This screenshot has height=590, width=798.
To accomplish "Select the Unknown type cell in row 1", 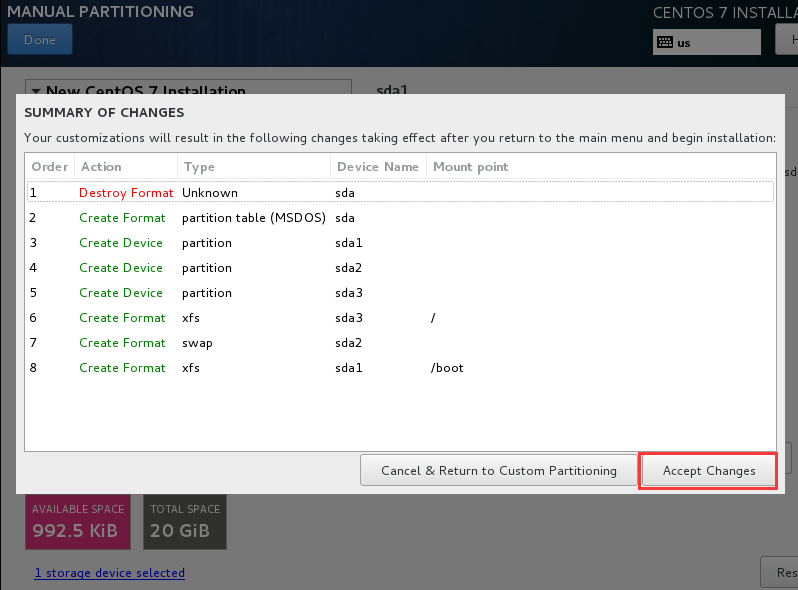I will coord(210,193).
